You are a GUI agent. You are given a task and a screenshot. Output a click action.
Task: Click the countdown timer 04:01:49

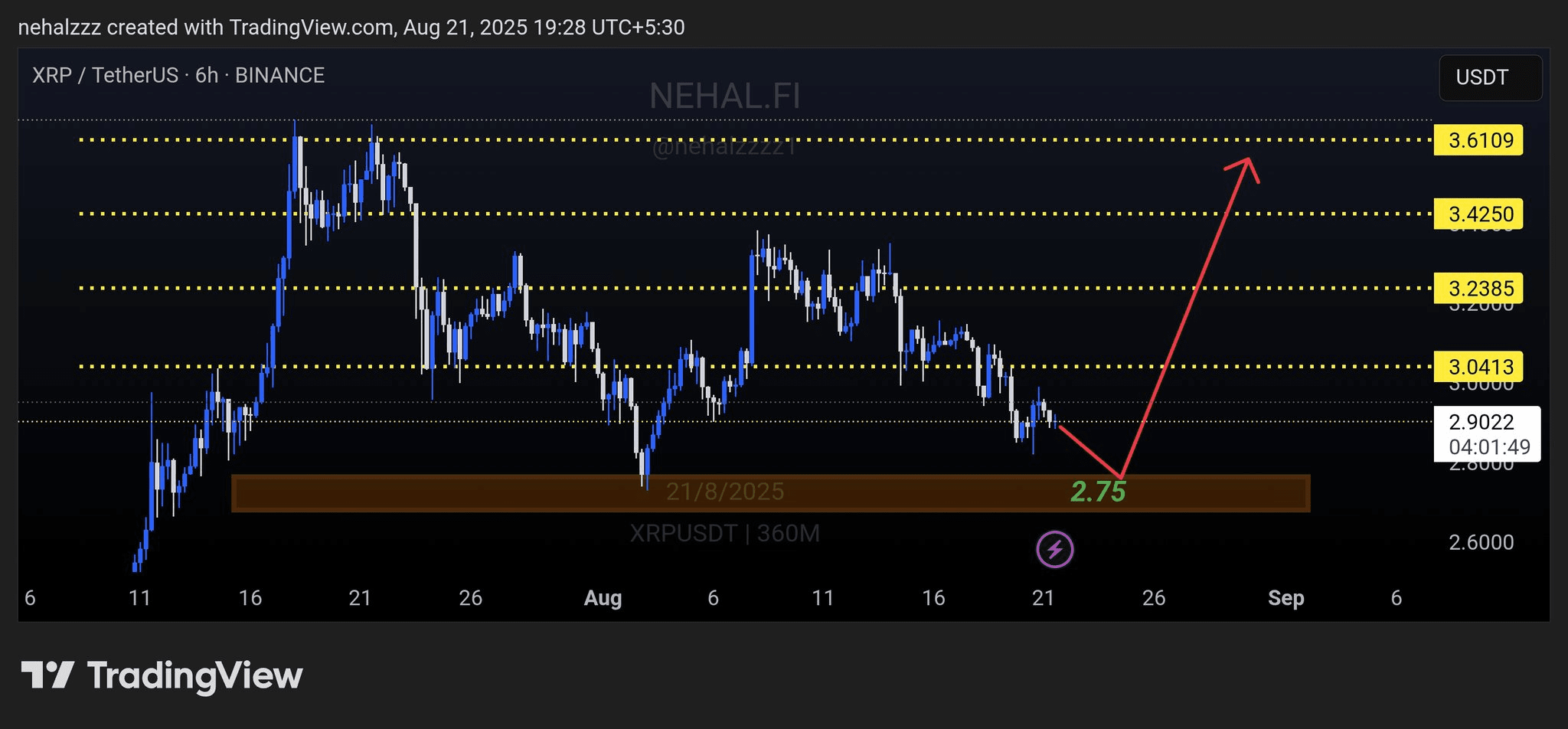1490,447
